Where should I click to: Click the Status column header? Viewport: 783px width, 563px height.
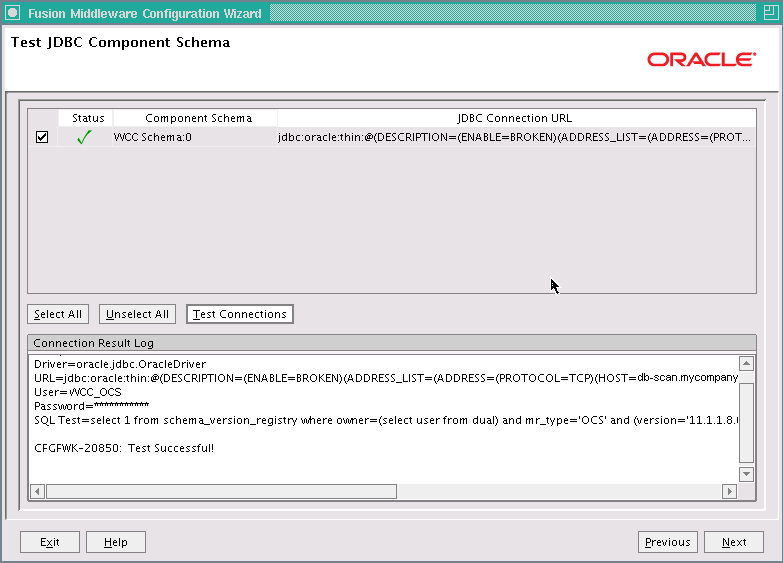click(86, 118)
